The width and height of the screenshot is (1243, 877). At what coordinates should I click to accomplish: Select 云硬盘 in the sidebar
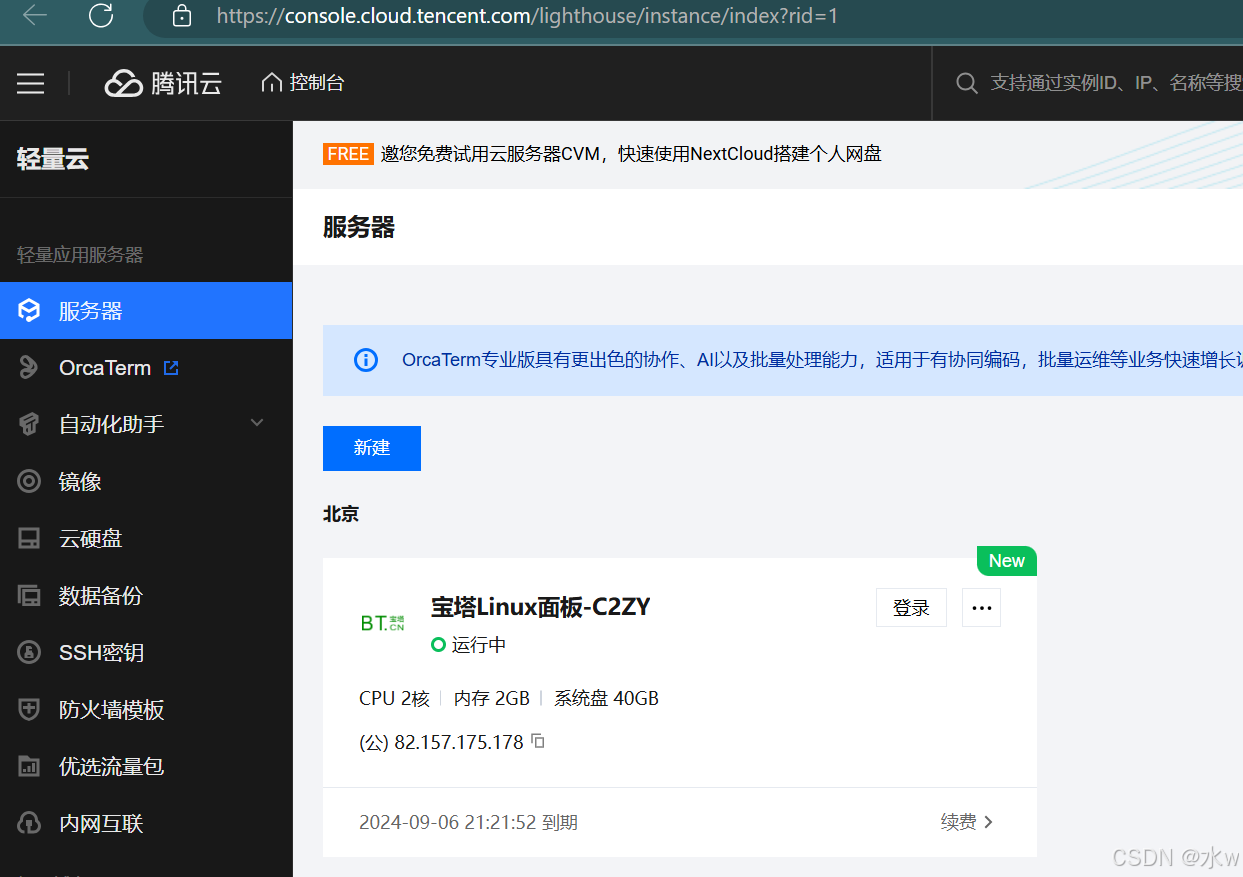coord(146,539)
